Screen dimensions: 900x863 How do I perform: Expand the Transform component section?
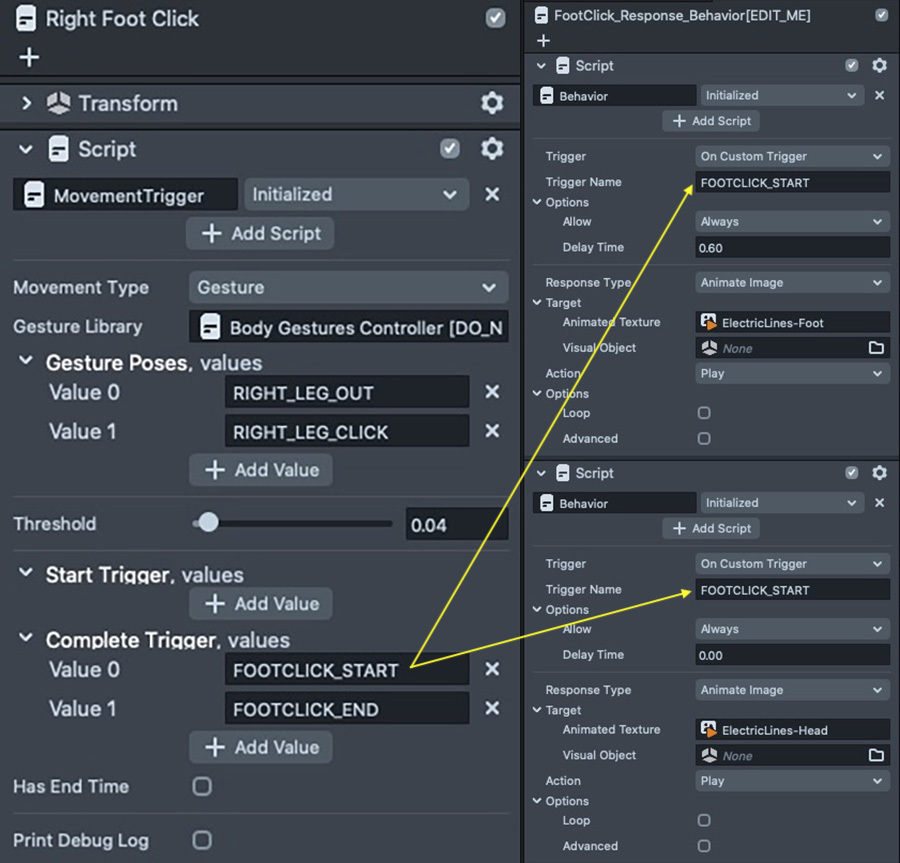(x=27, y=103)
